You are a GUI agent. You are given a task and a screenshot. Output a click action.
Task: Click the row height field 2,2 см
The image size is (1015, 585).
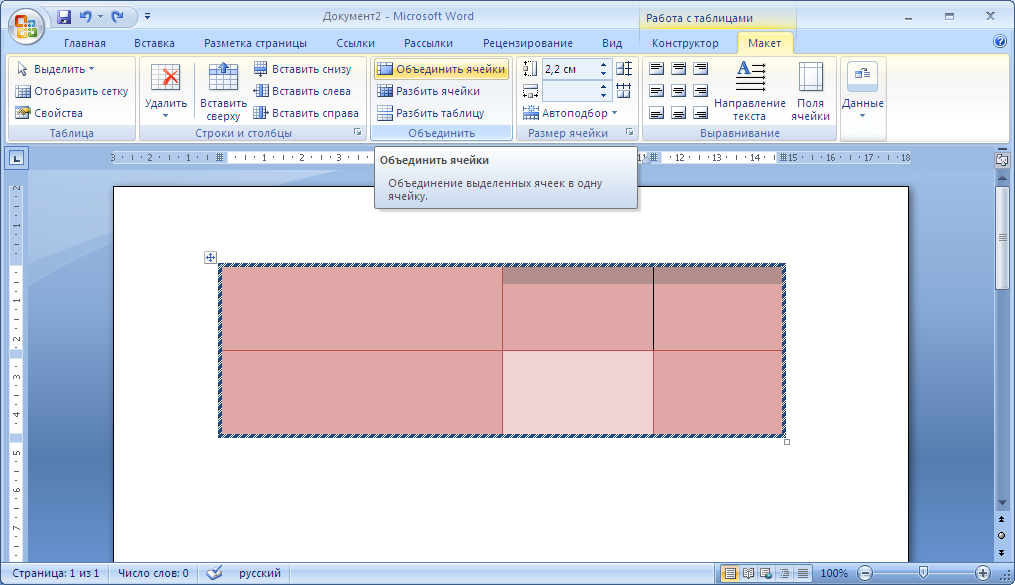[570, 69]
